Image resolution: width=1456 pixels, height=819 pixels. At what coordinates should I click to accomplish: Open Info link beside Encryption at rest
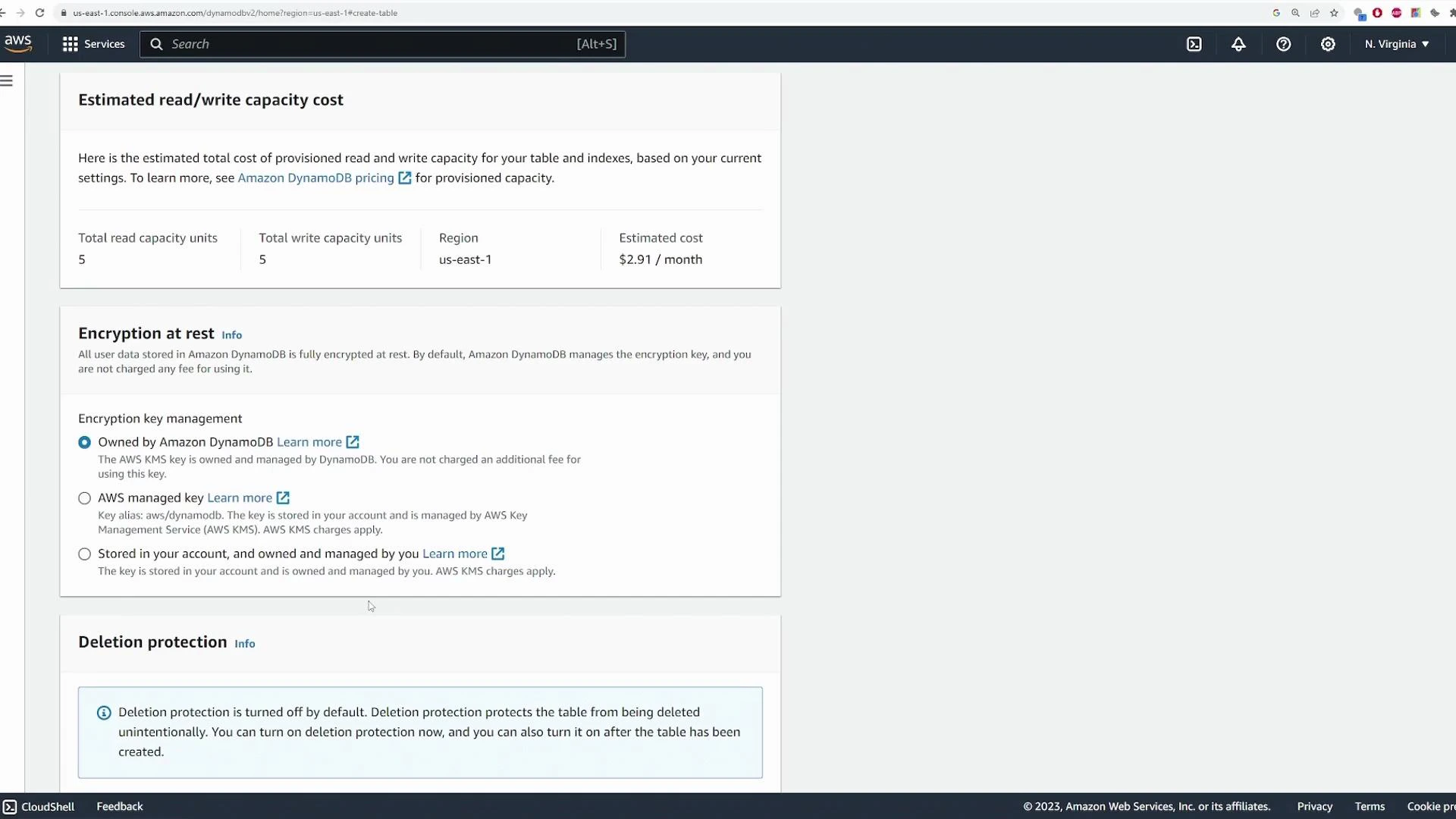click(x=231, y=335)
